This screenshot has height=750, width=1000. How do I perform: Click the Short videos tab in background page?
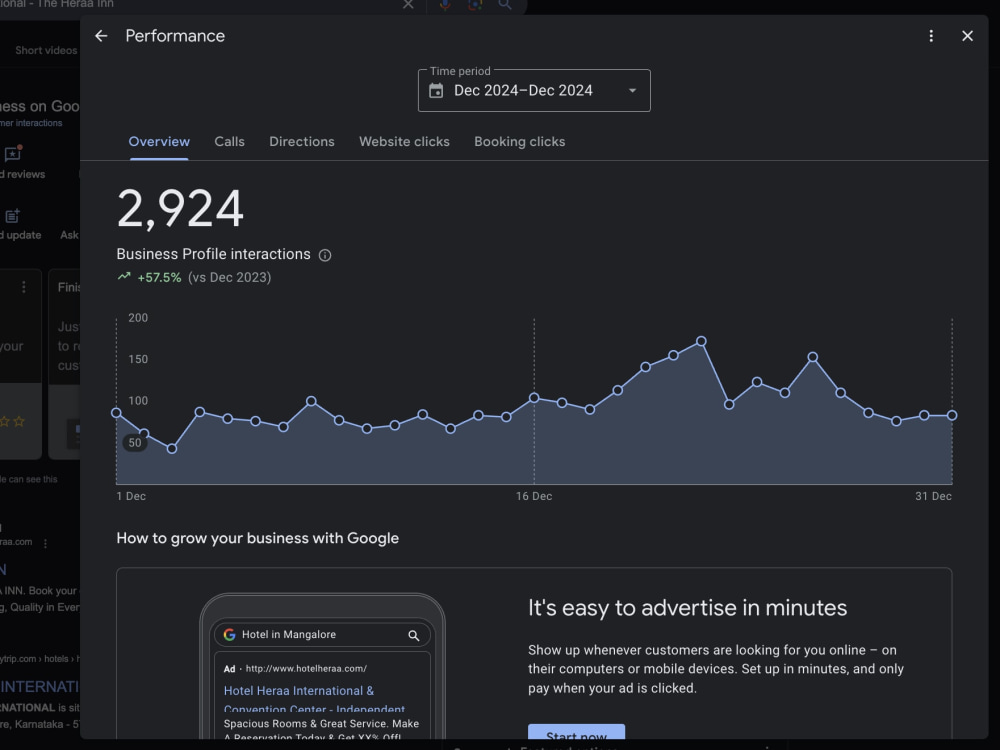tap(46, 50)
